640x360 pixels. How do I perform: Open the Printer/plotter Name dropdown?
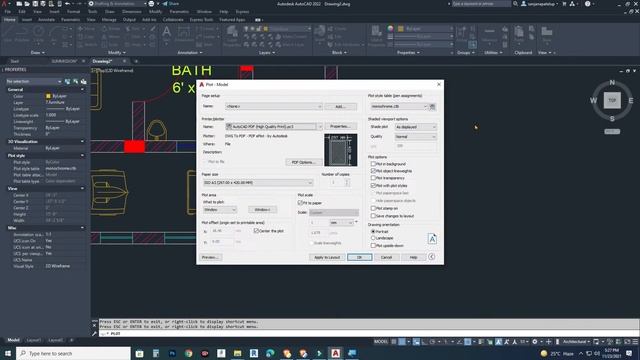[x=273, y=127]
